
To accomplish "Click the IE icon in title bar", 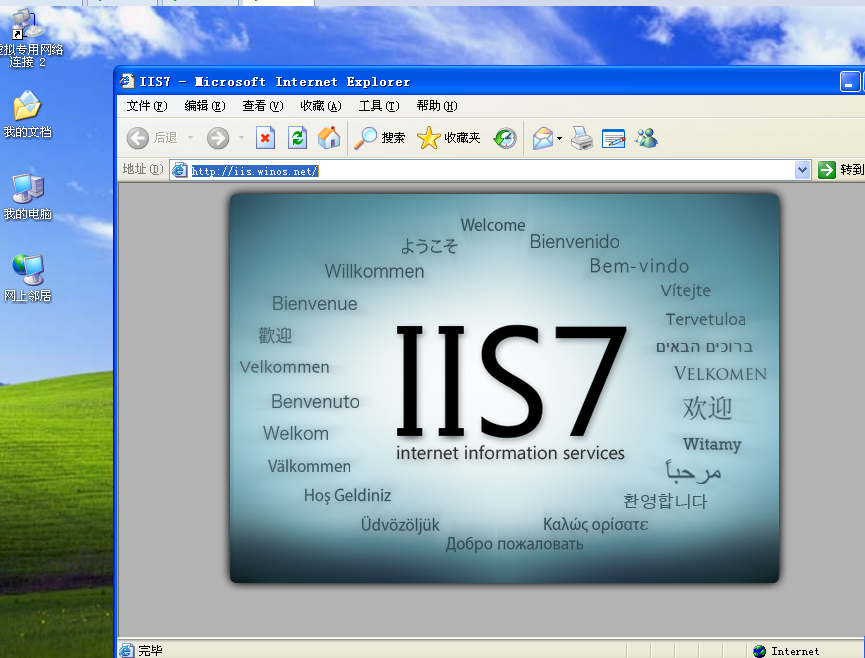I will point(127,81).
